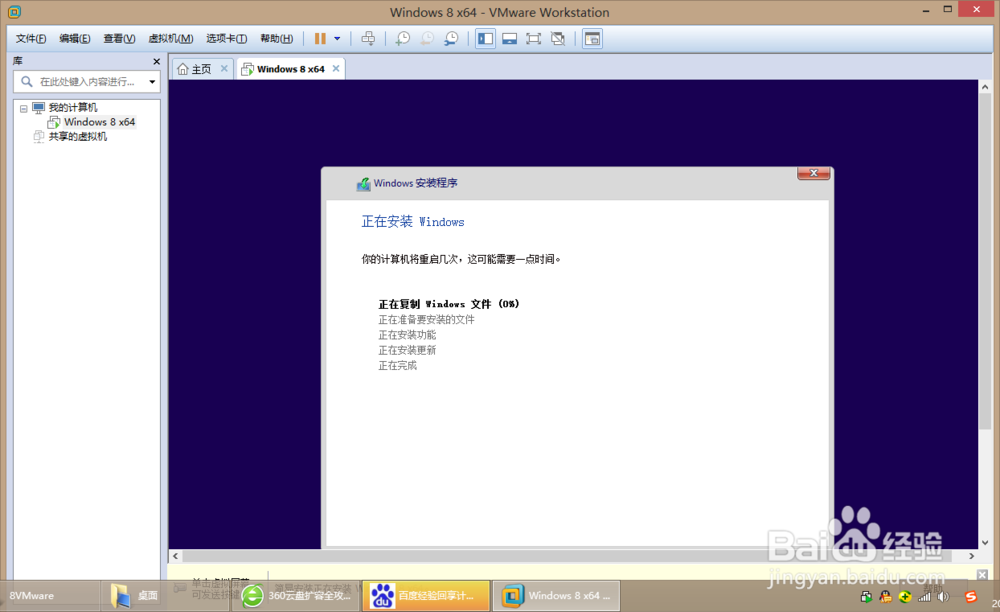Click the 正在复制 Windows 文件 (0%) line
Screen dimensions: 1000x612
pyautogui.click(x=448, y=304)
